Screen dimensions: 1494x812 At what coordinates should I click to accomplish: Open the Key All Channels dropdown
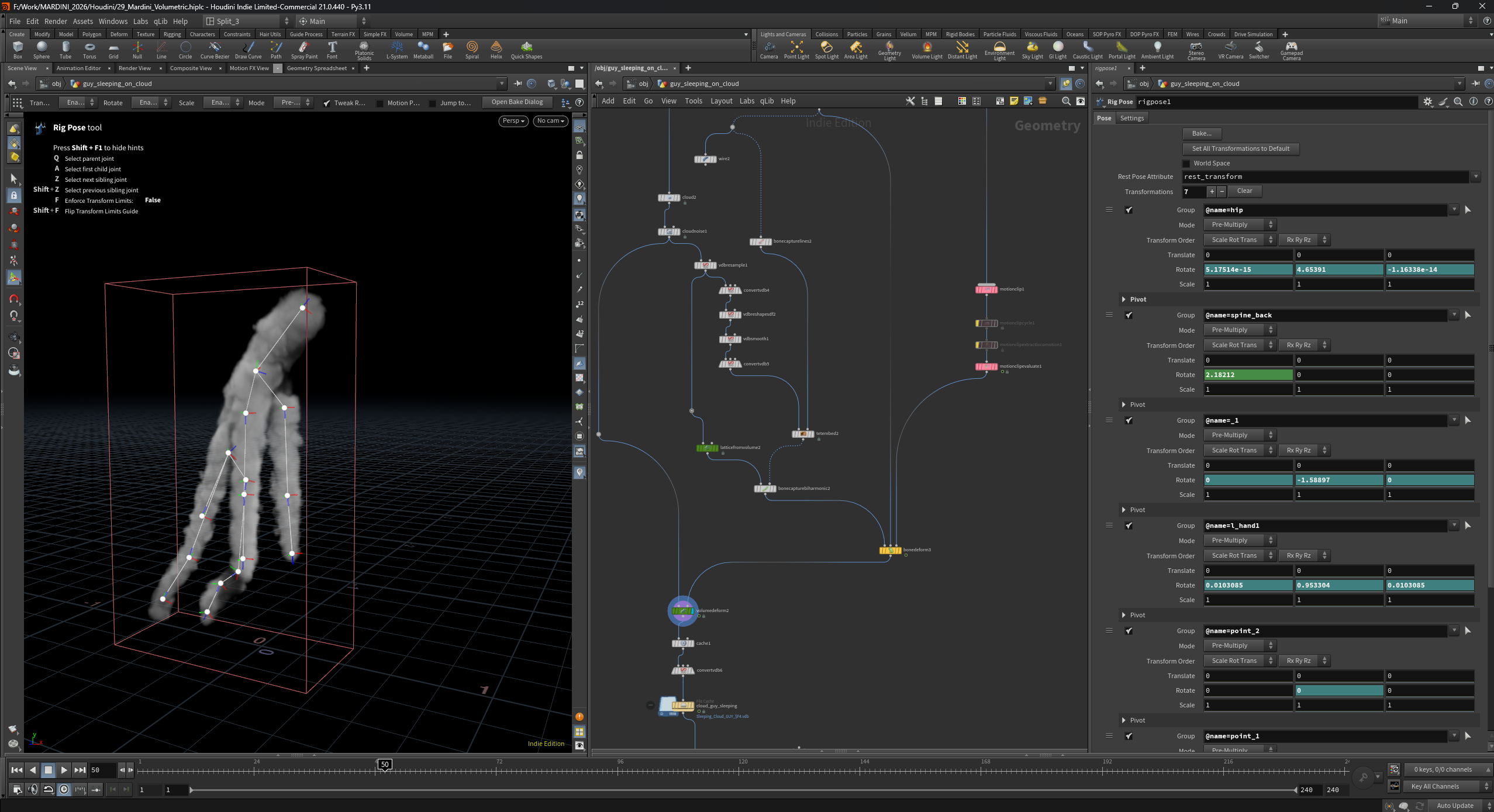coord(1447,786)
